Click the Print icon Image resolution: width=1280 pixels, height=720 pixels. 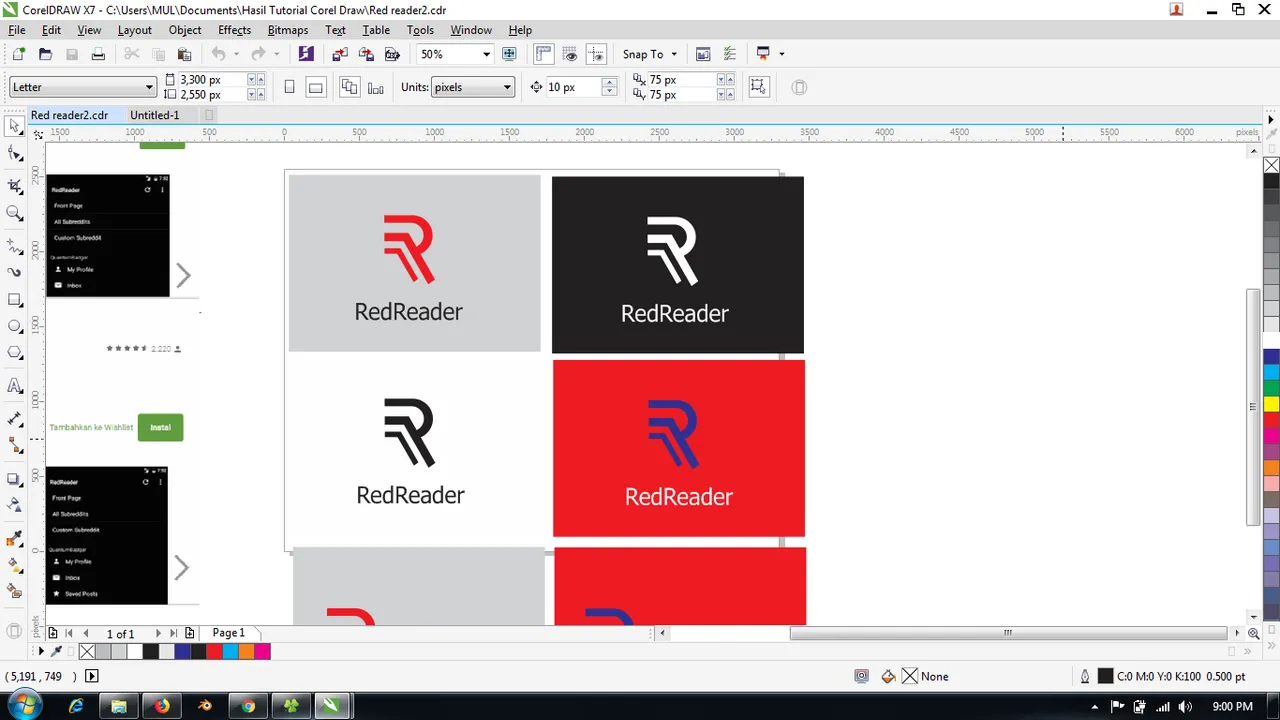(x=98, y=54)
